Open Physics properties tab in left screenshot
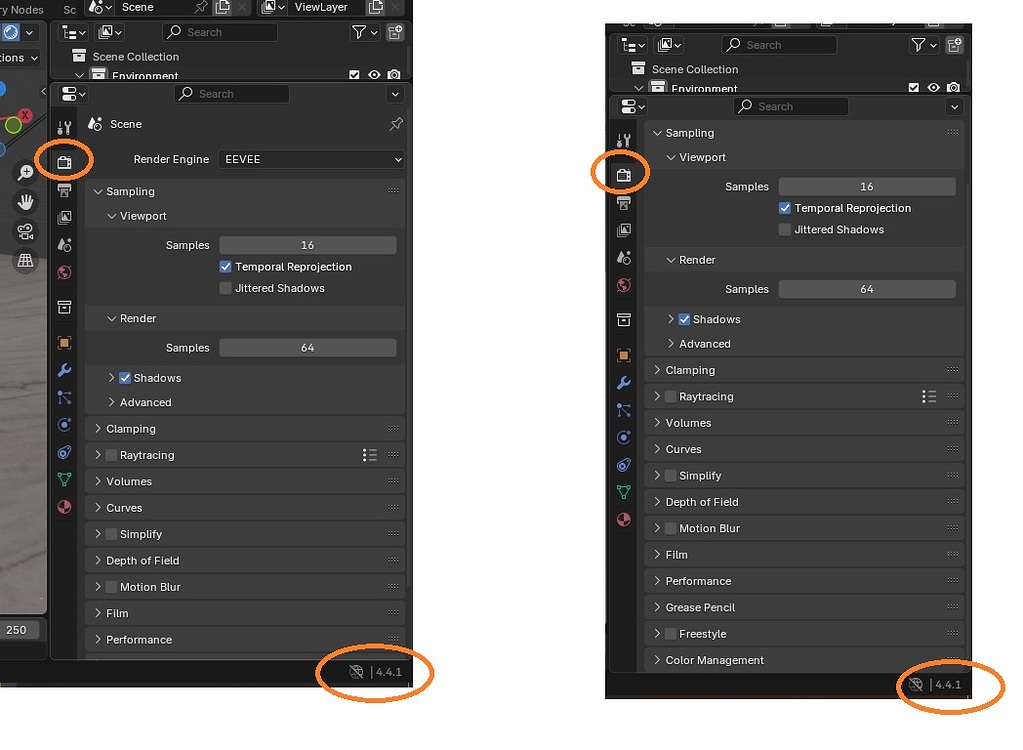 64,425
